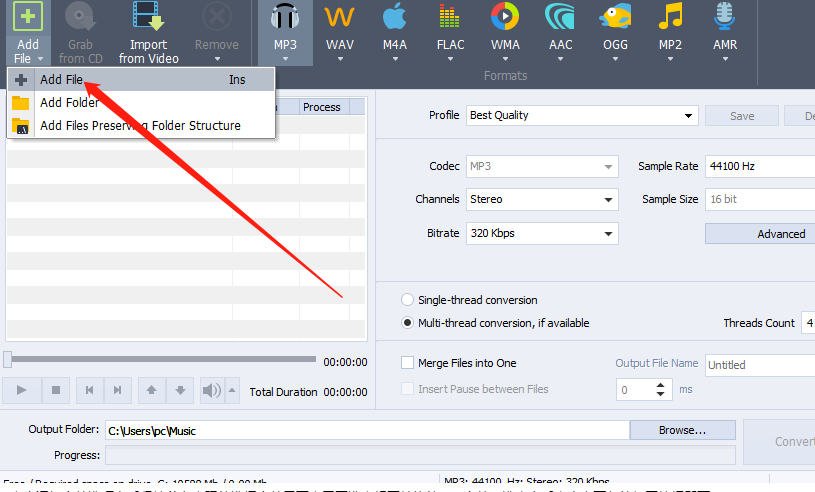Expand the volume control arrow

[x=232, y=390]
